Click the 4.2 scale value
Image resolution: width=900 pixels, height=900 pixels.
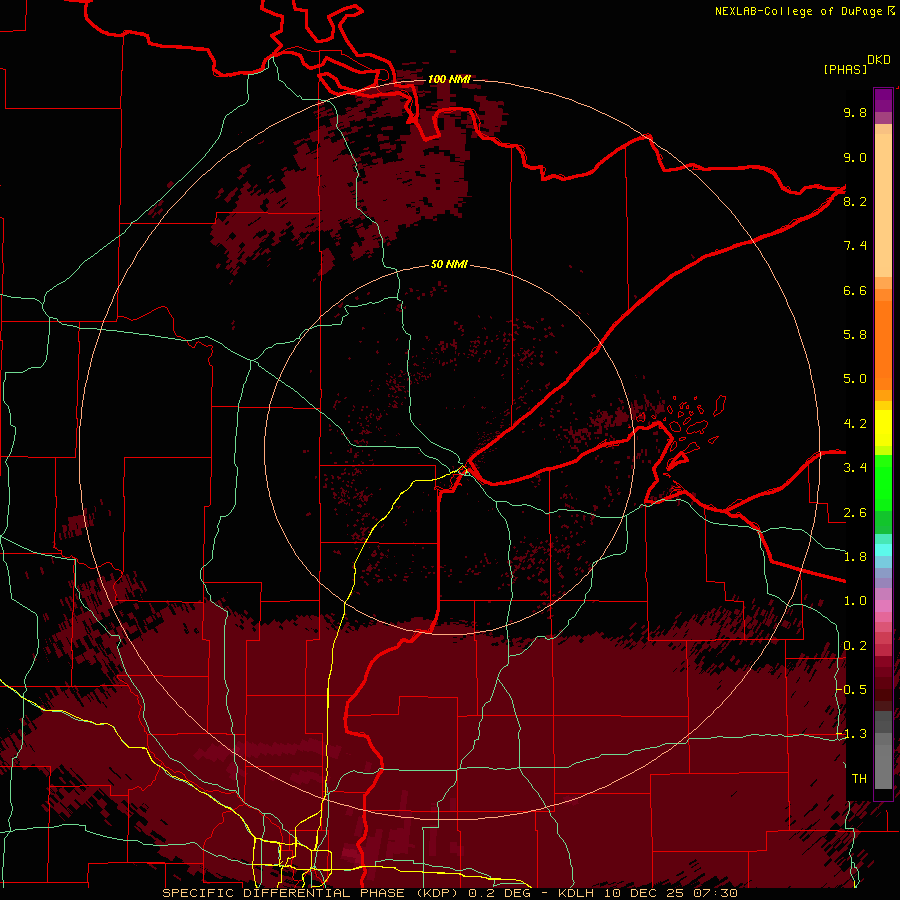[855, 424]
